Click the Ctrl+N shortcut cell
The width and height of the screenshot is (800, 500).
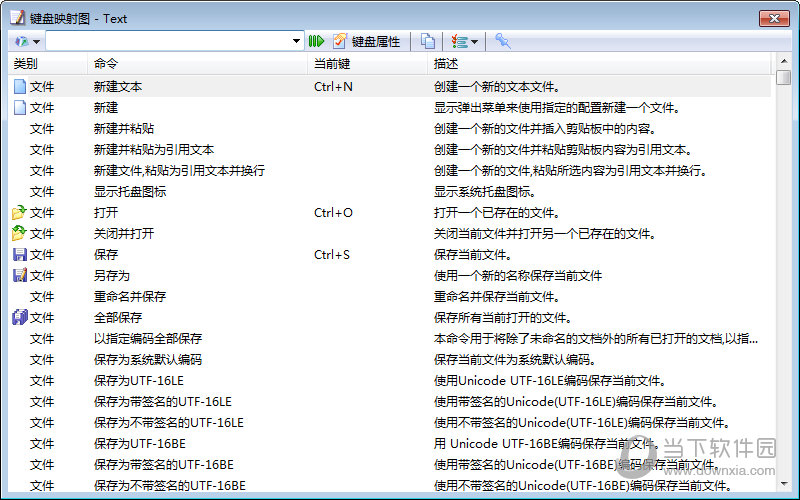[333, 87]
